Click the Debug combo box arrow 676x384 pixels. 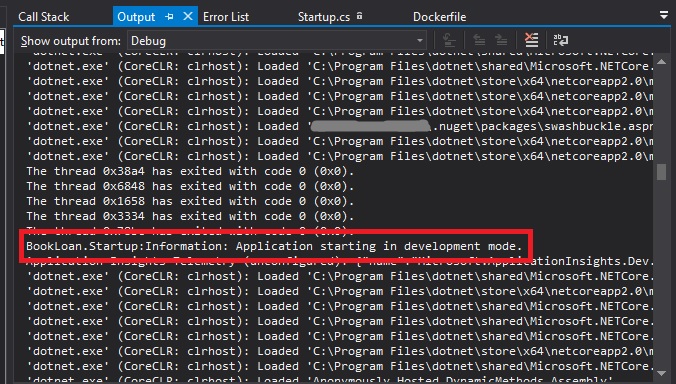419,41
